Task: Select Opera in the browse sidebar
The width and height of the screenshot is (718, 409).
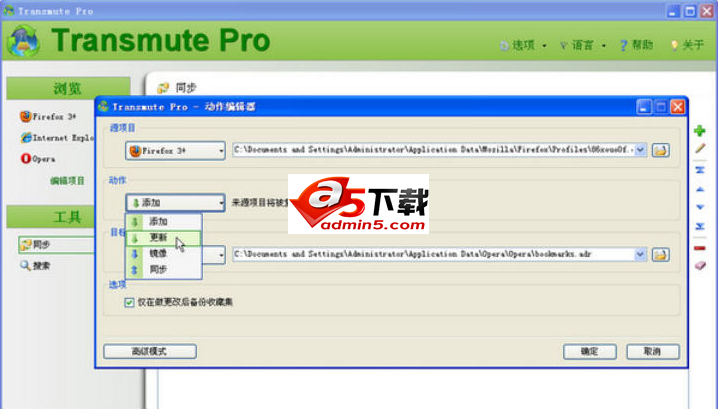Action: (38, 159)
